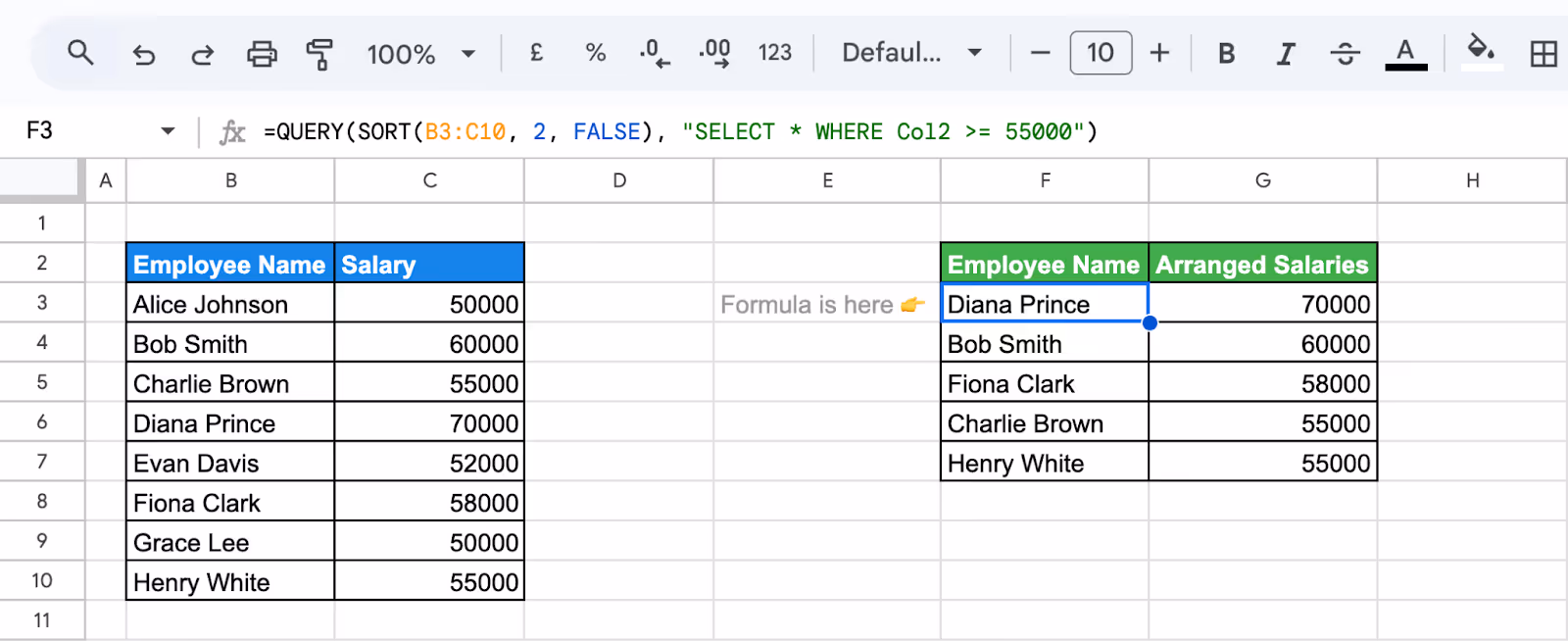Select column C header
Screen dimensions: 1568x641
click(429, 180)
